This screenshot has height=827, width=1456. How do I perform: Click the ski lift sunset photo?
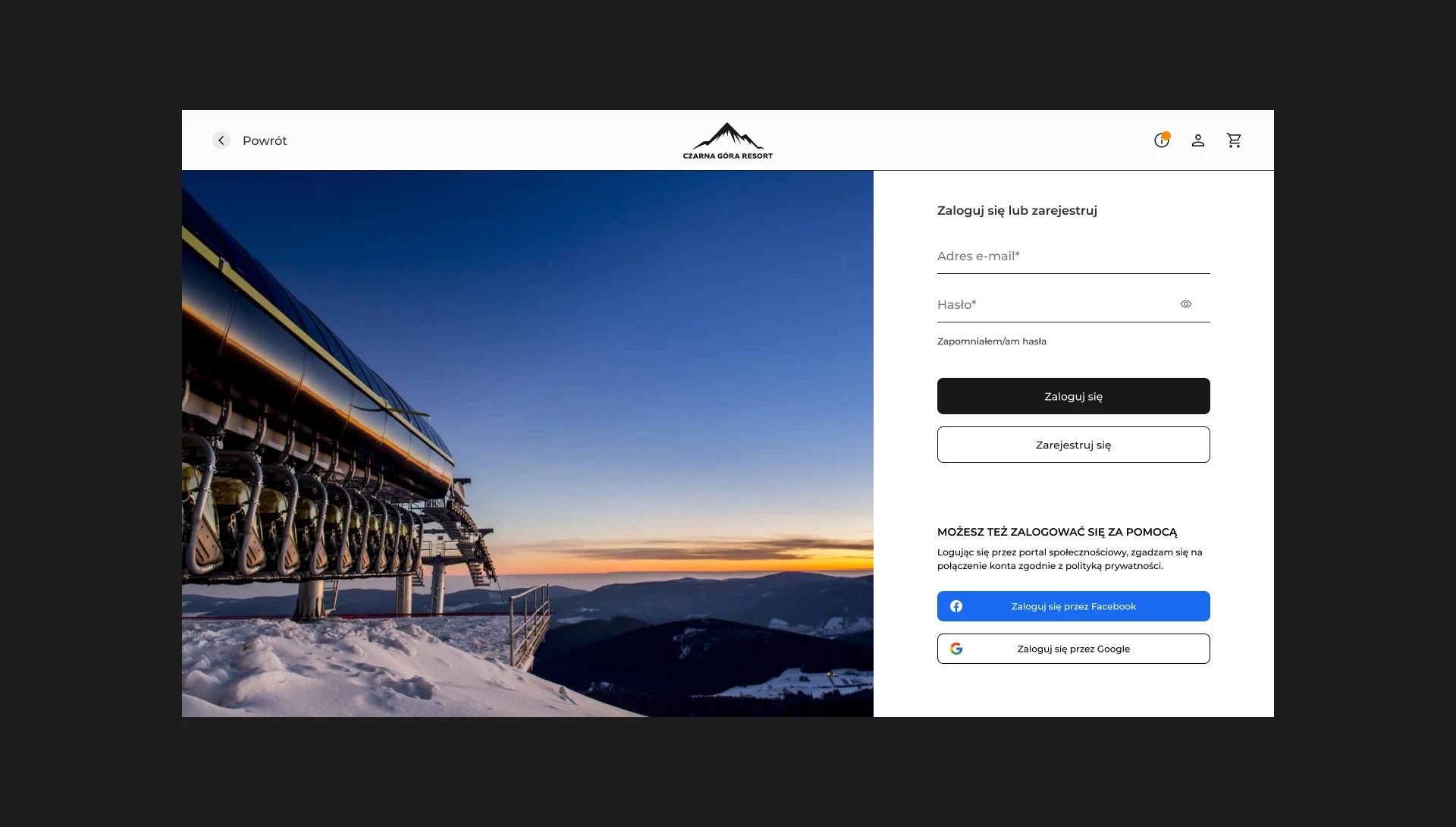pos(528,444)
